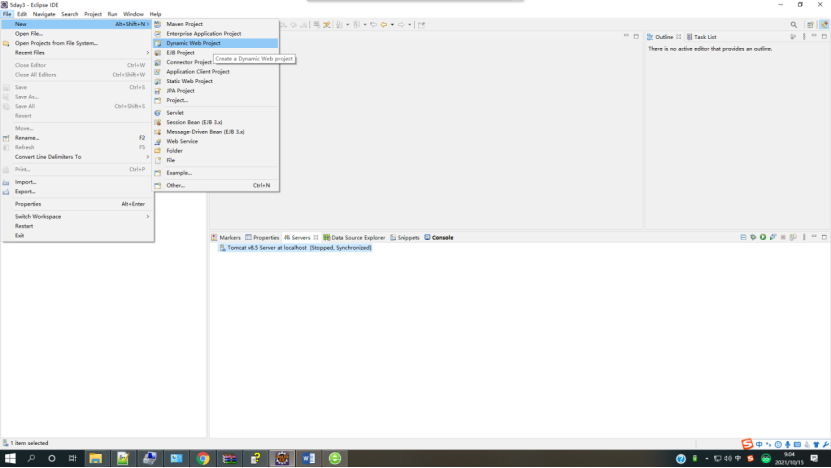
Task: Open notification center in system tray
Action: tap(815, 458)
